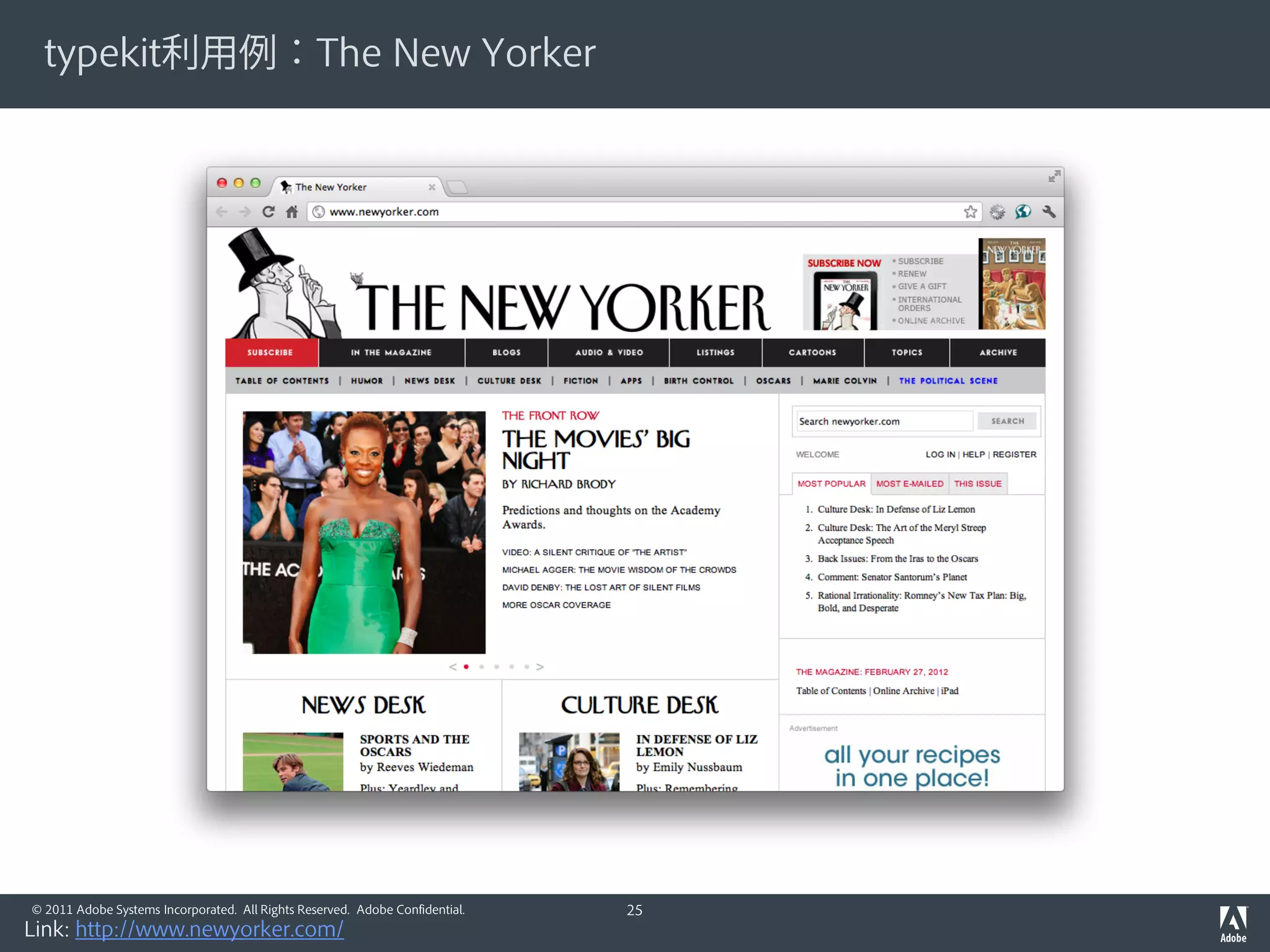Go to Culture Desk subnav link

[x=509, y=381]
